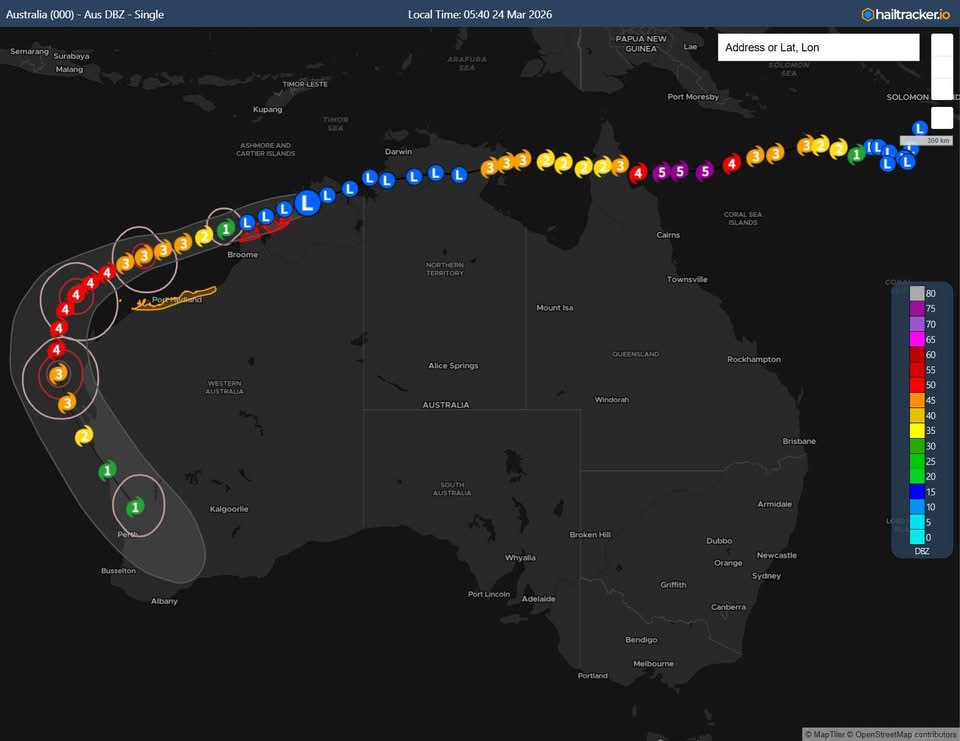Open the hailtracker.io logo link

pos(905,14)
